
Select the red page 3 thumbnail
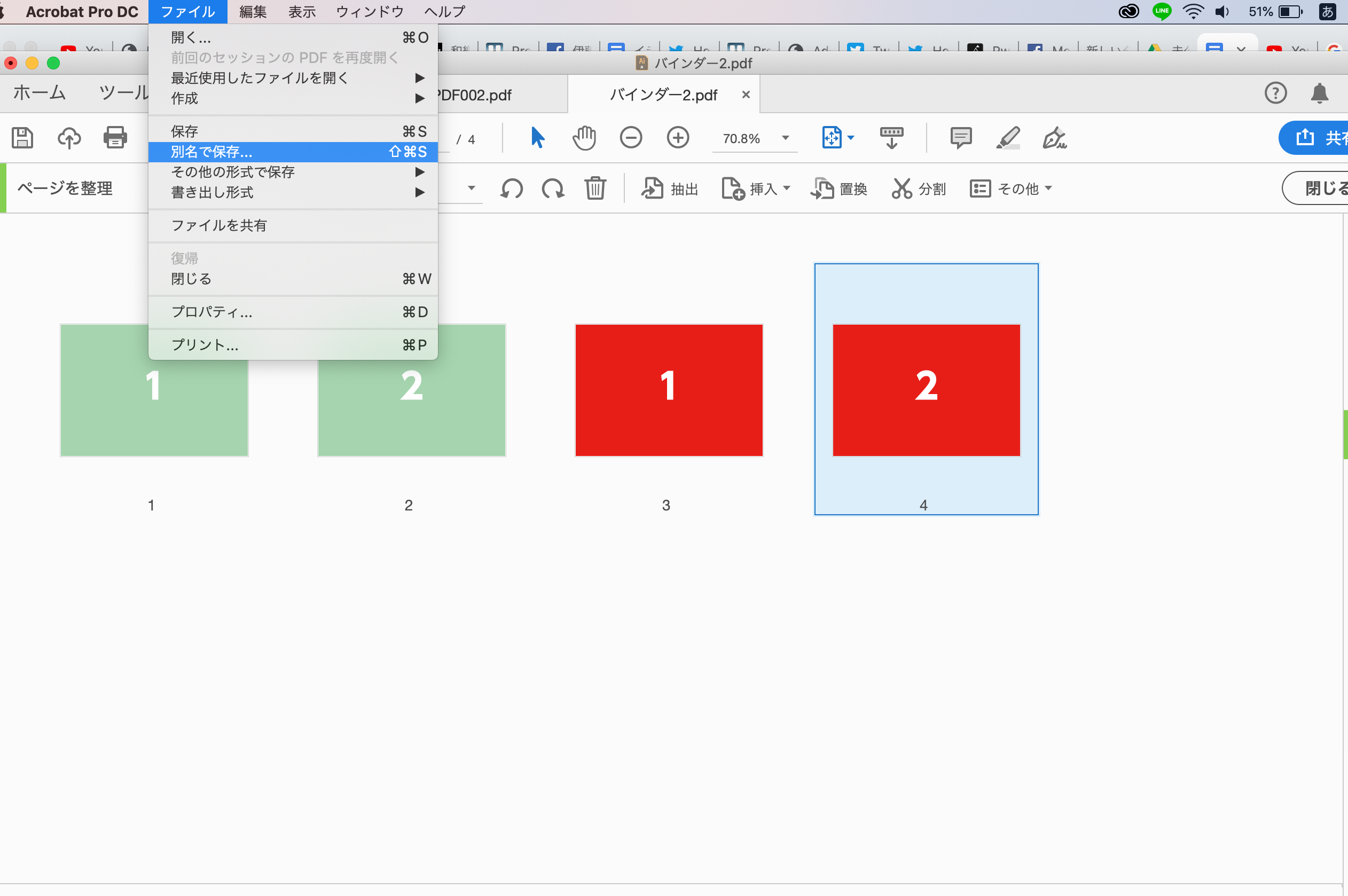coord(669,390)
